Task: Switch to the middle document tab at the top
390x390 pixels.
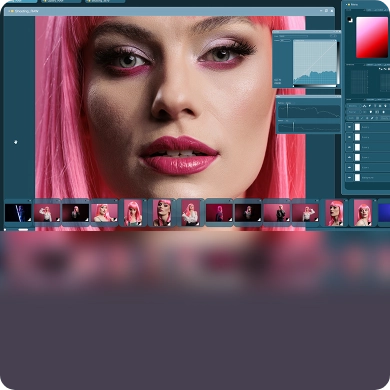Action: click(61, 1)
